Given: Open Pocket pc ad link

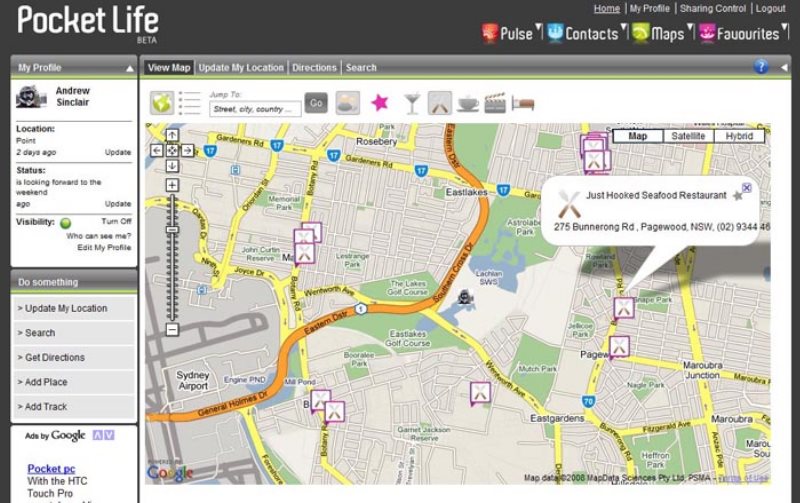Looking at the screenshot, I should coord(51,469).
